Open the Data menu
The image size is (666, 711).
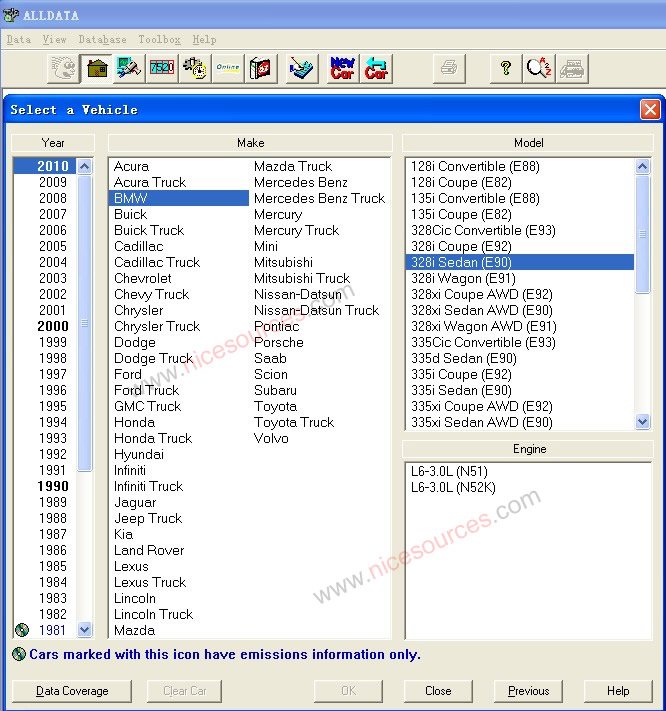click(x=19, y=39)
